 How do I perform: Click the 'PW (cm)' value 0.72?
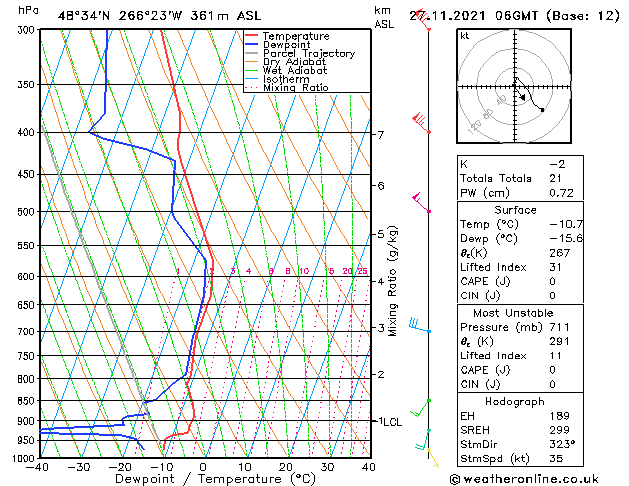tap(561, 193)
